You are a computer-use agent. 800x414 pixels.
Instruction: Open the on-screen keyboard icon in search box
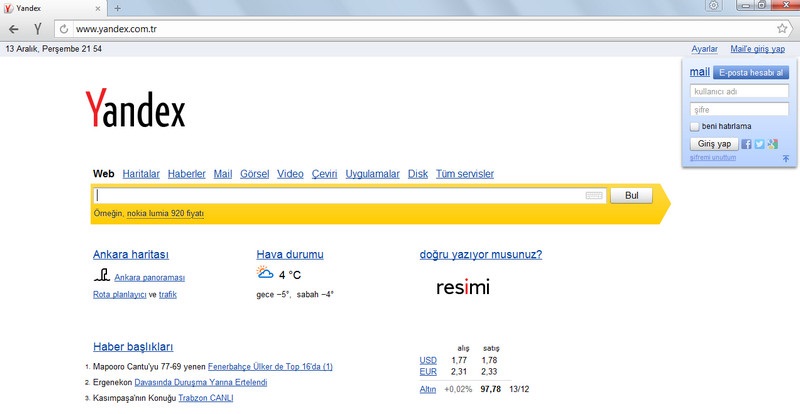(x=593, y=196)
